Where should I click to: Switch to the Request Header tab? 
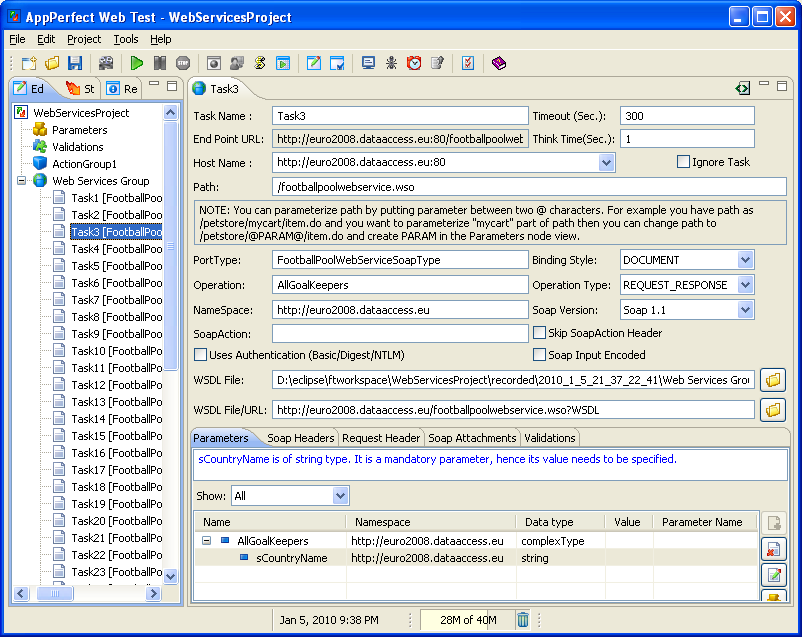(381, 438)
